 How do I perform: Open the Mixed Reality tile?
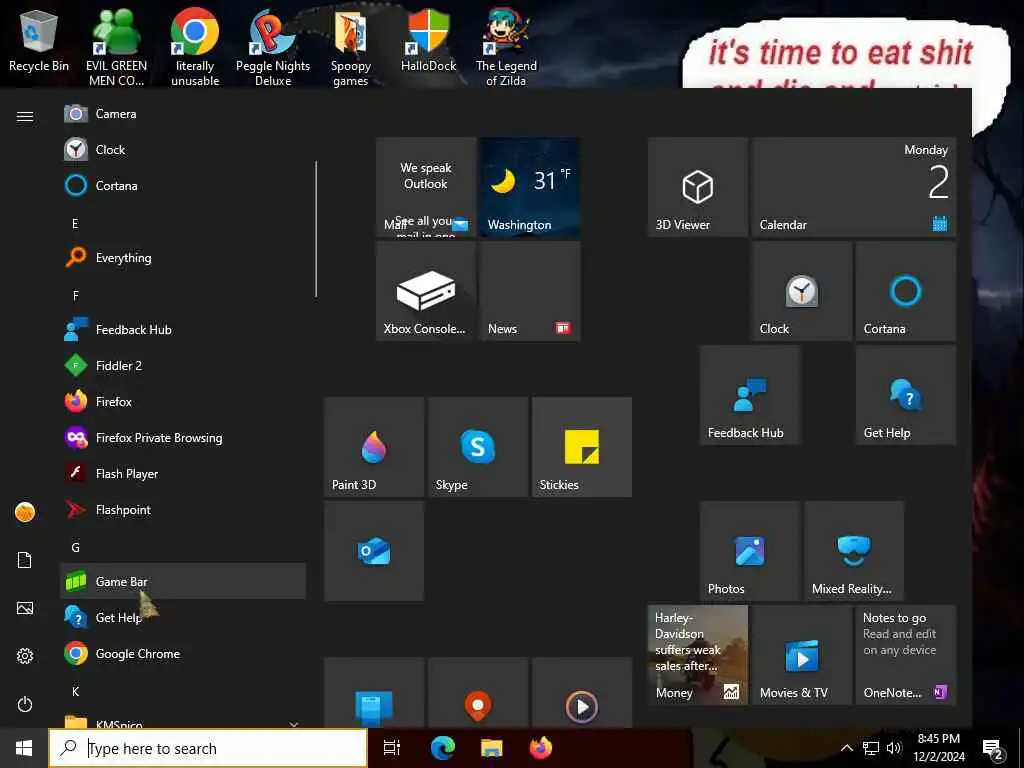854,551
